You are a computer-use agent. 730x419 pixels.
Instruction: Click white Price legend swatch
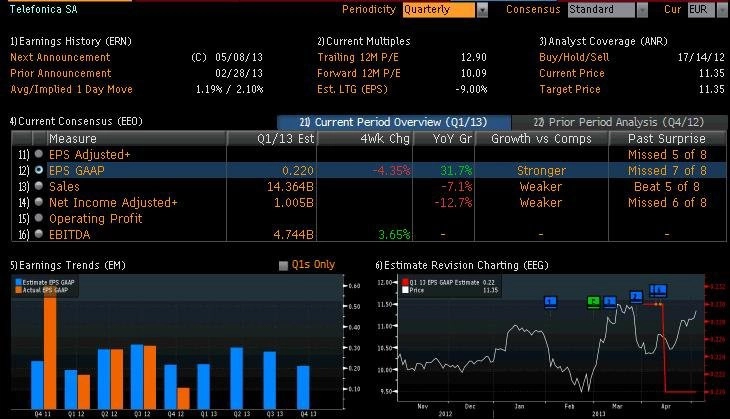[x=405, y=290]
